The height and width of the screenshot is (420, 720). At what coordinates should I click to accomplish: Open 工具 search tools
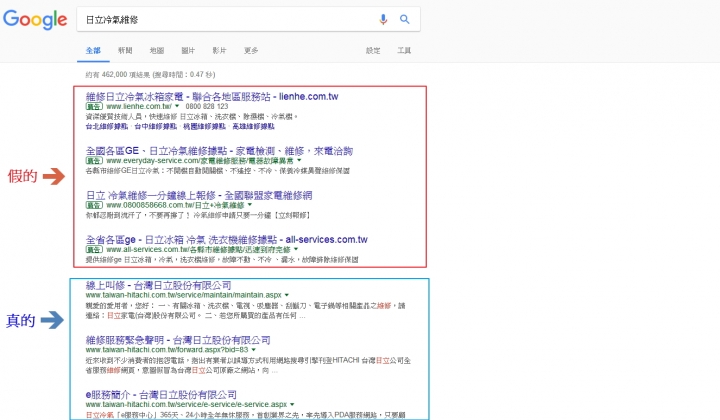[x=404, y=50]
